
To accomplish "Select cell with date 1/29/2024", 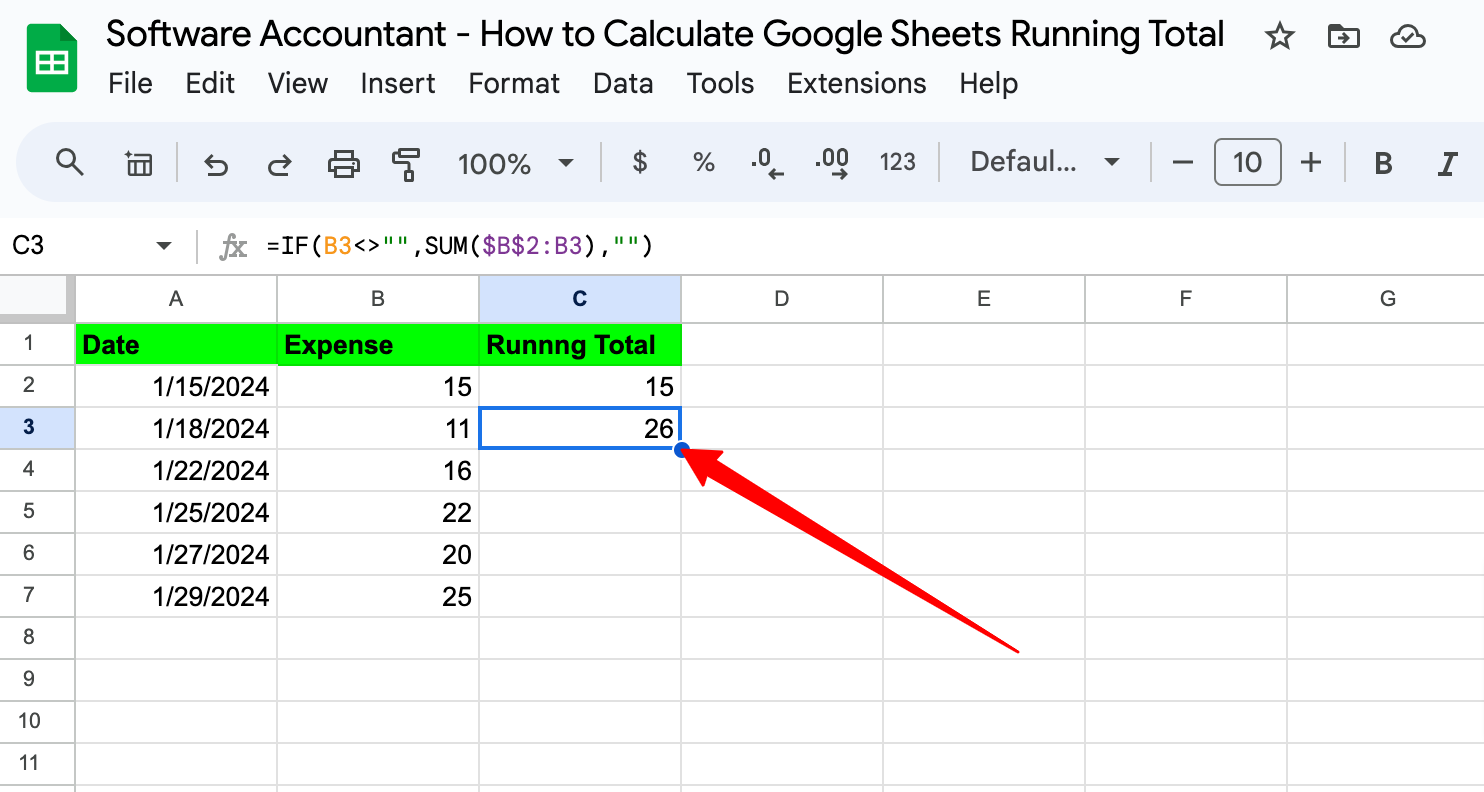I will (176, 596).
